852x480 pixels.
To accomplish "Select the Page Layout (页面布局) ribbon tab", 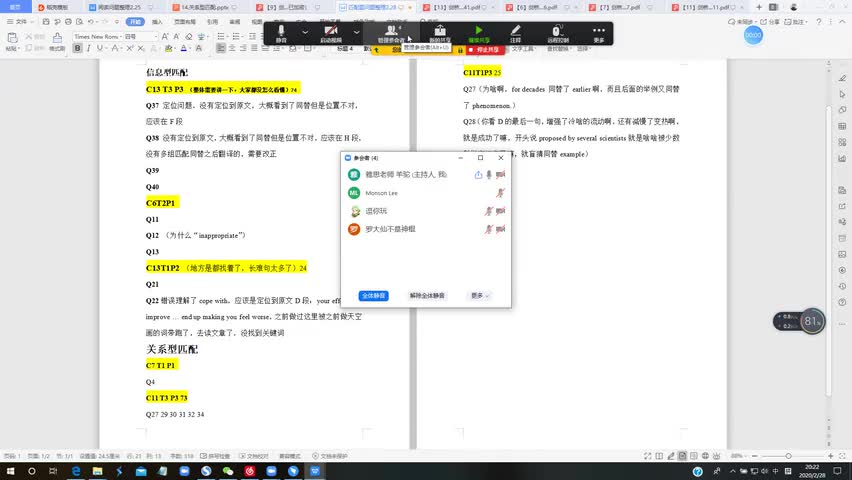I will click(x=185, y=22).
